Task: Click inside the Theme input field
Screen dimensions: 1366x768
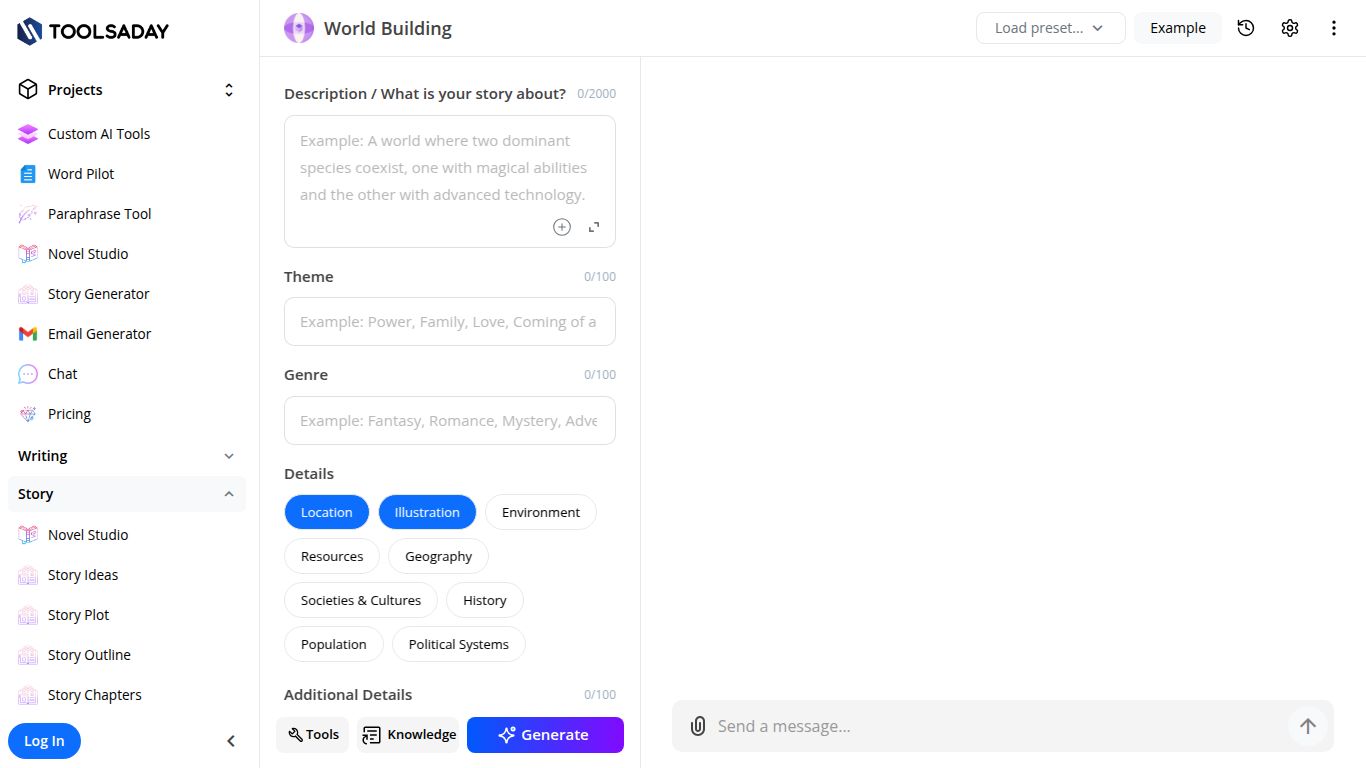Action: [449, 321]
